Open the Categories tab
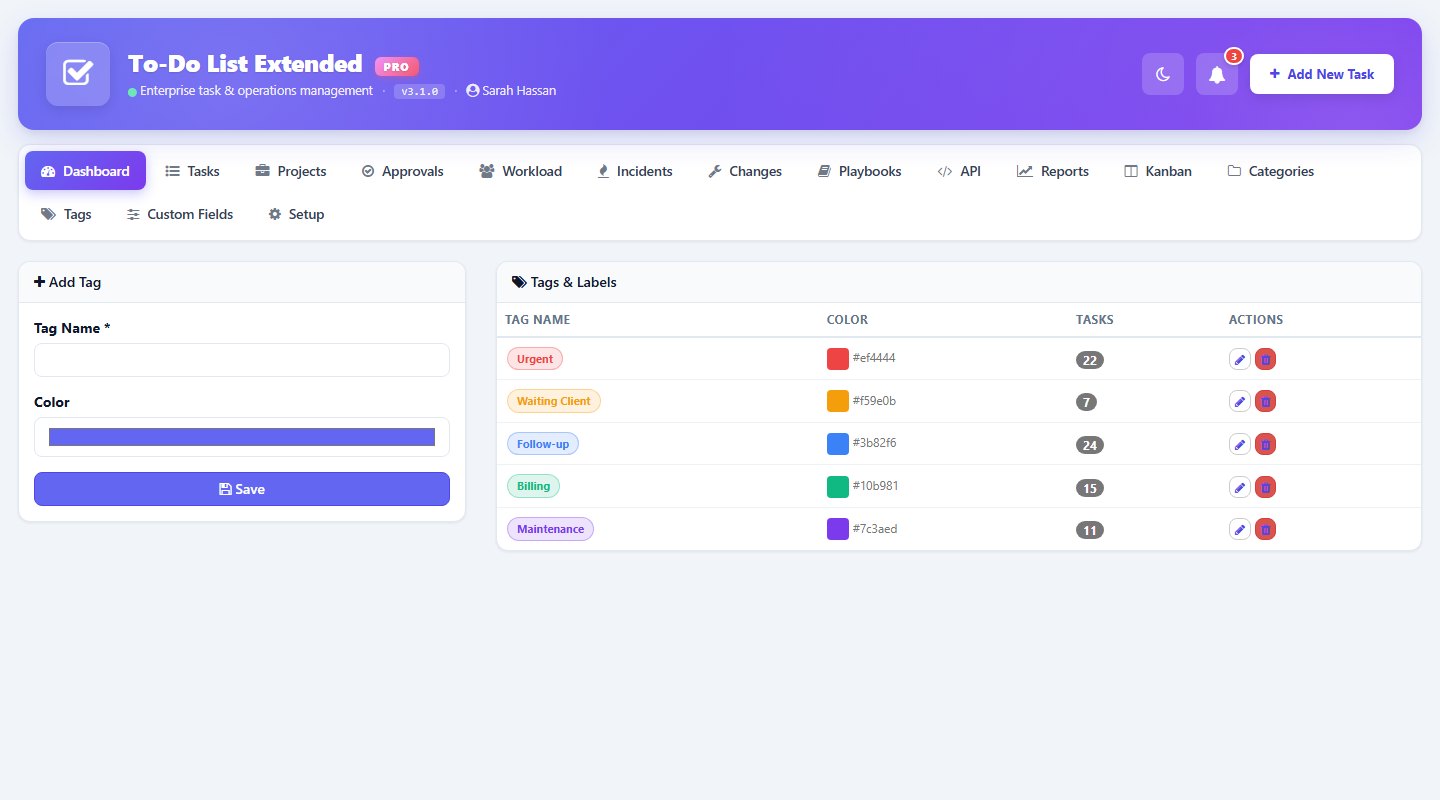The image size is (1440, 800). 1270,171
